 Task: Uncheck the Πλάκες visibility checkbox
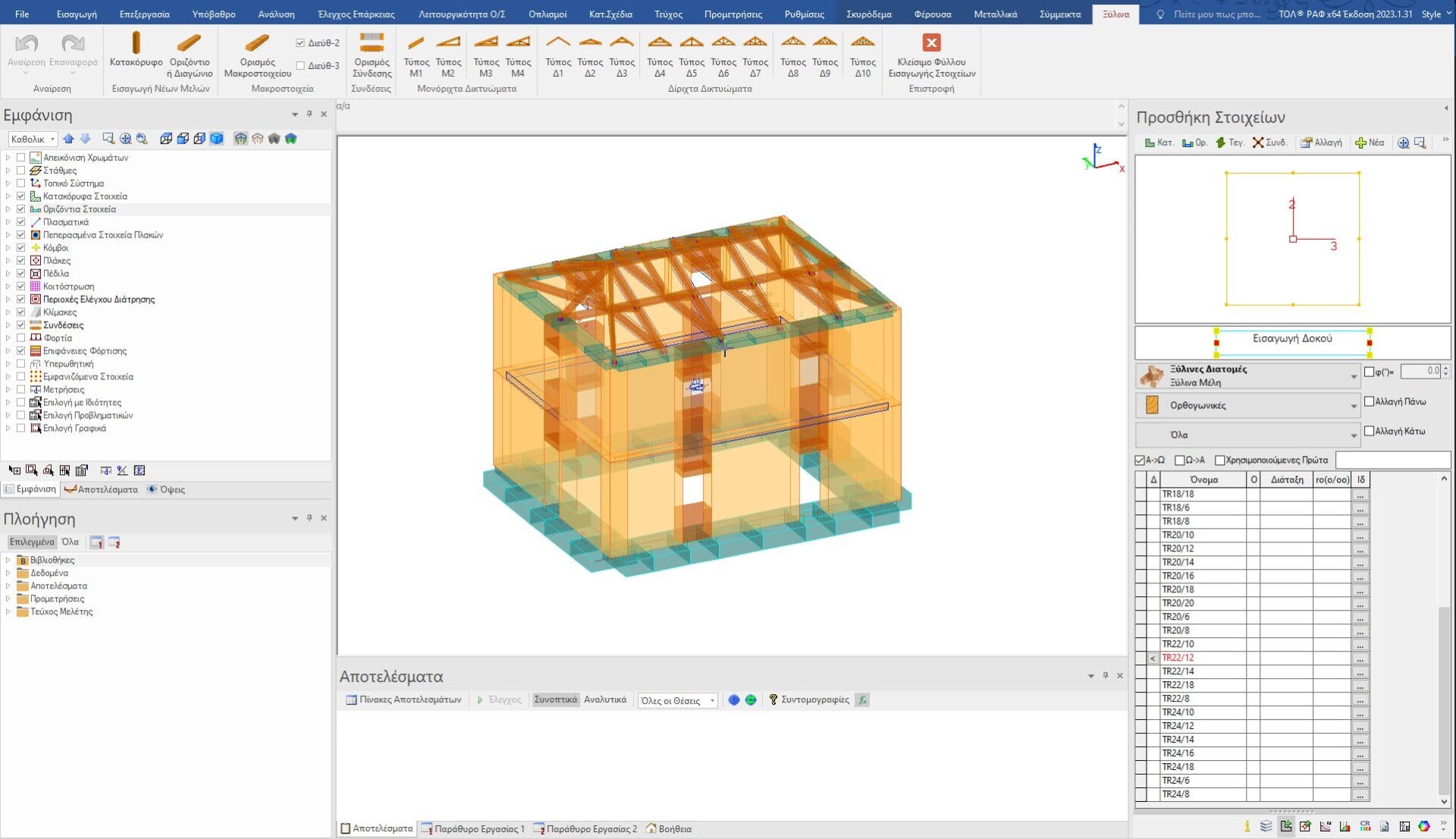click(x=21, y=261)
